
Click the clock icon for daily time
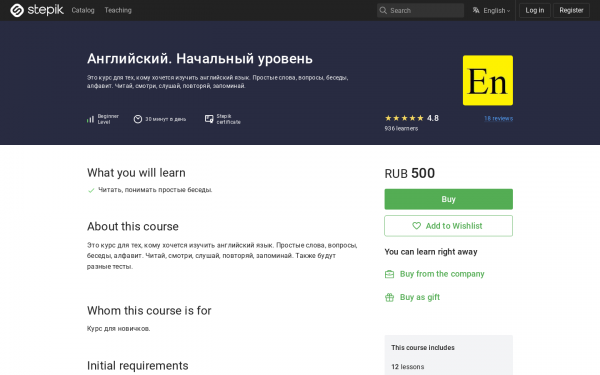pyautogui.click(x=138, y=119)
